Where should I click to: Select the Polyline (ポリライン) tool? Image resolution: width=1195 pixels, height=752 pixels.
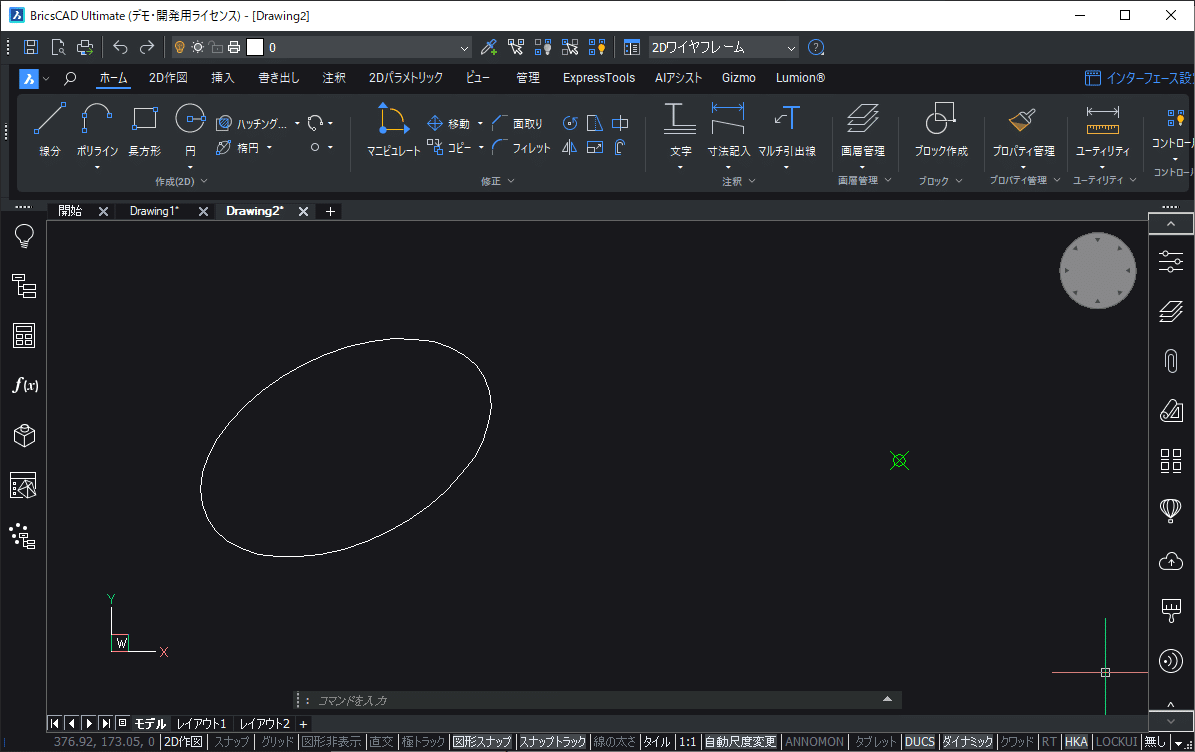pos(97,129)
